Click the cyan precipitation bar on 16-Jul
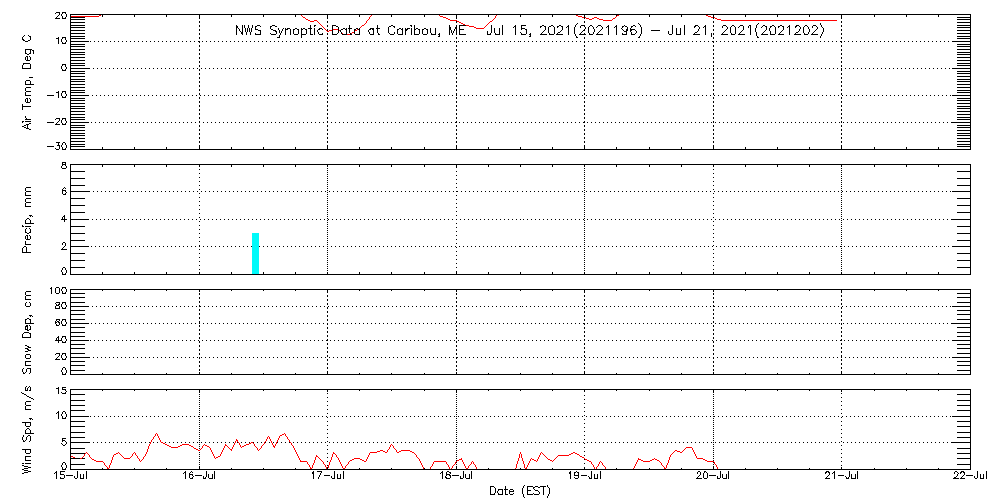Viewport: 1000px width, 500px height. point(255,253)
